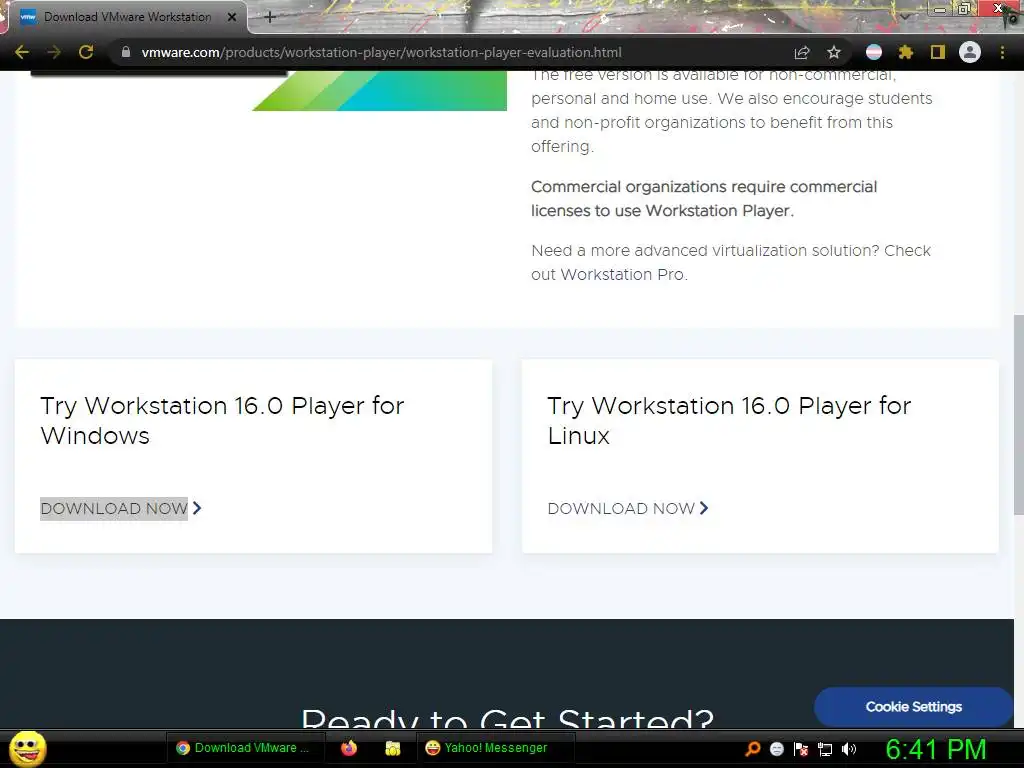Screen dimensions: 1024x768
Task: Click the browser forward arrow
Action: point(54,52)
